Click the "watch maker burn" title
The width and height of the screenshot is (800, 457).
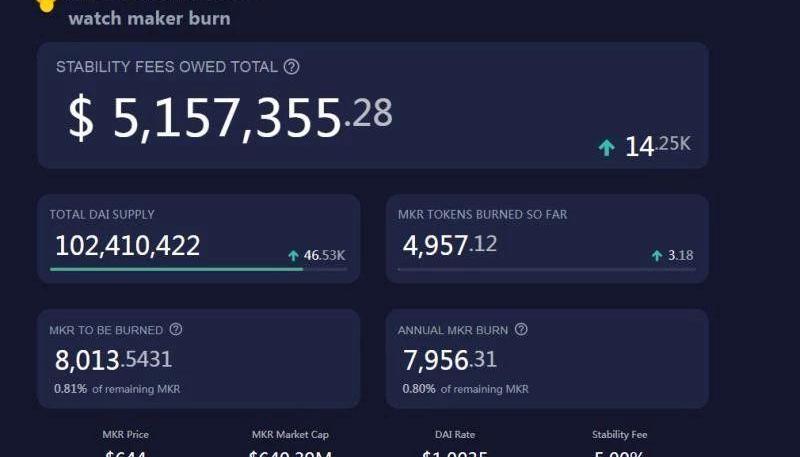(149, 18)
